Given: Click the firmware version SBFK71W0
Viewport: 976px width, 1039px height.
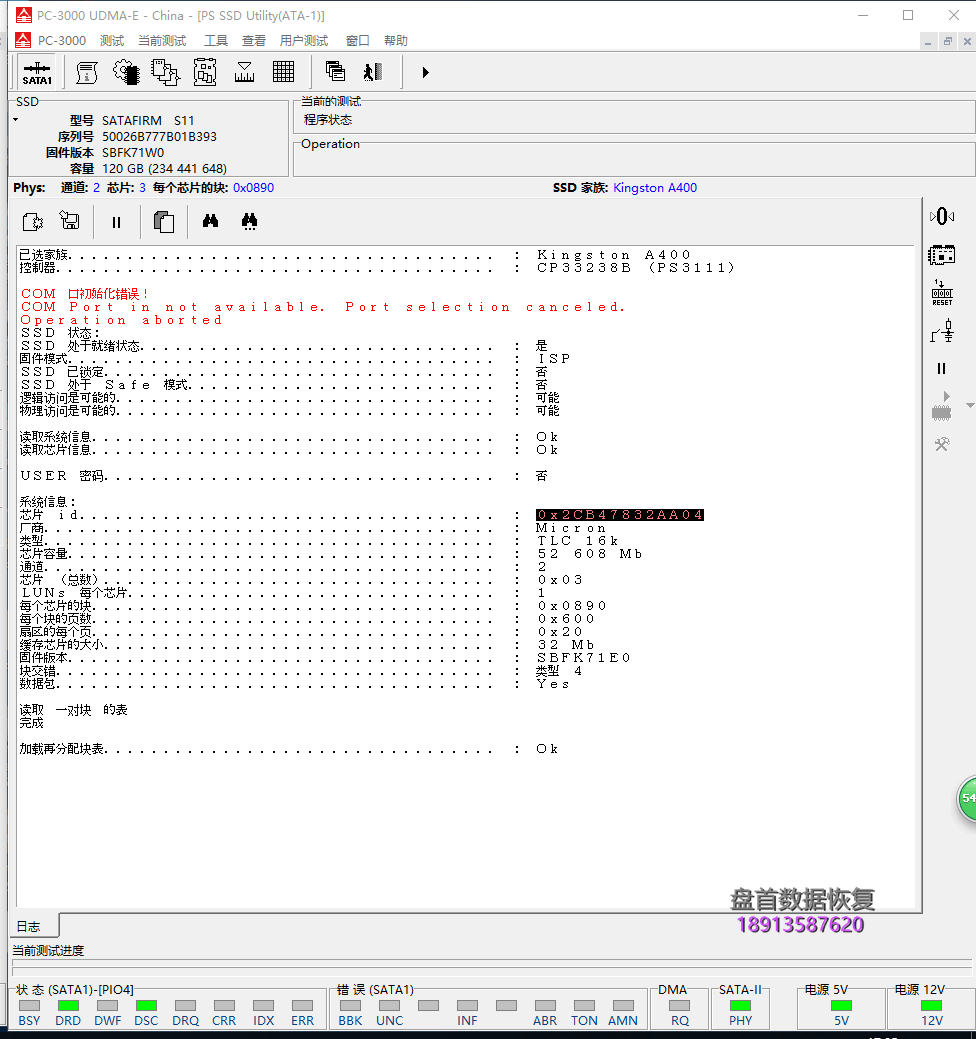Looking at the screenshot, I should (x=133, y=152).
